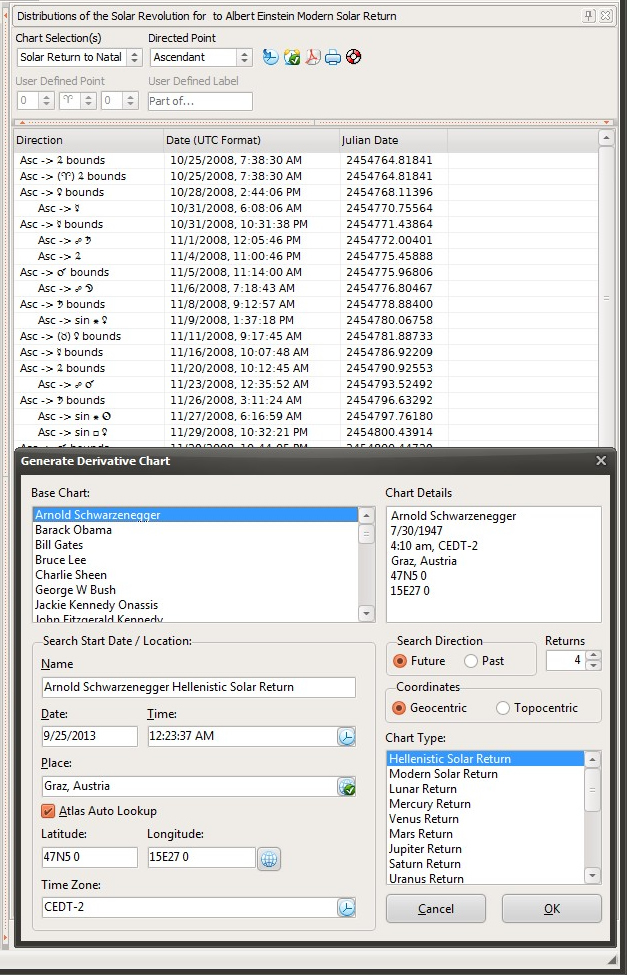Select Arnold Schwarzenegger in Base Chart list
Screen dimensions: 627x975
click(x=195, y=515)
